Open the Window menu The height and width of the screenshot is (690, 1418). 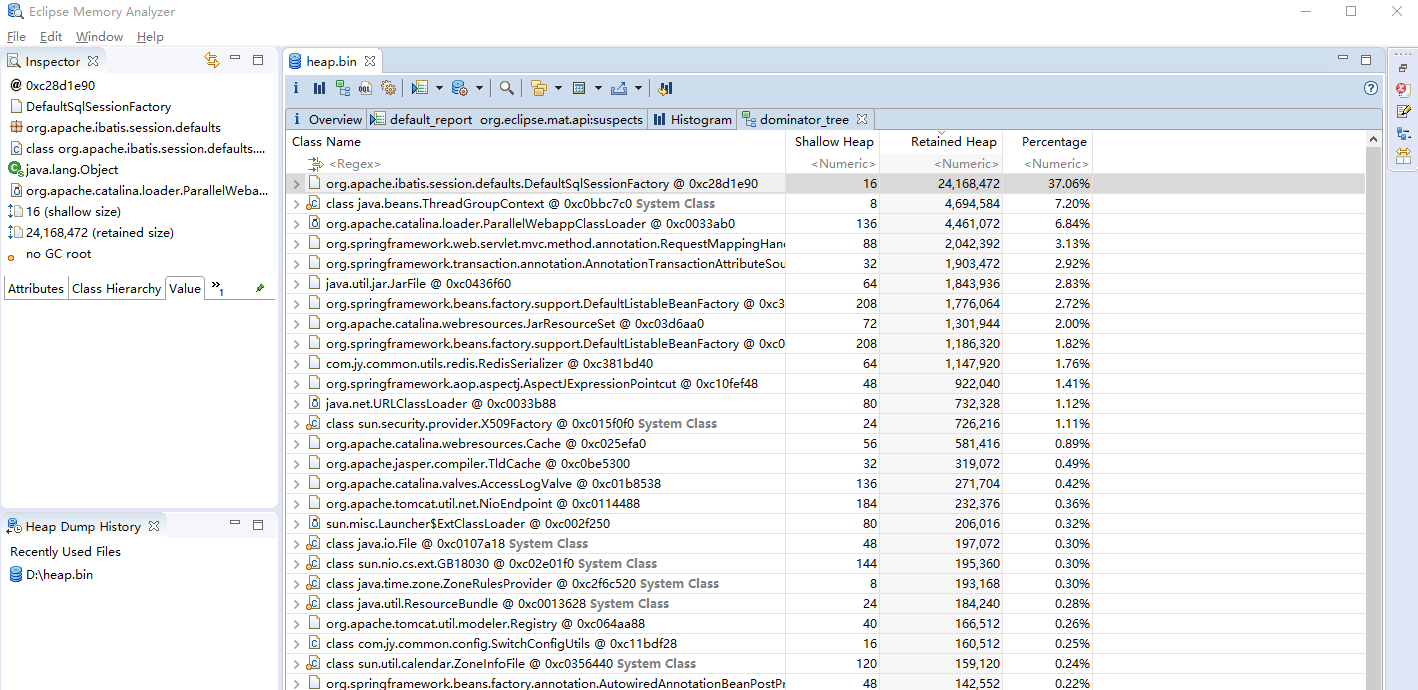click(x=99, y=37)
